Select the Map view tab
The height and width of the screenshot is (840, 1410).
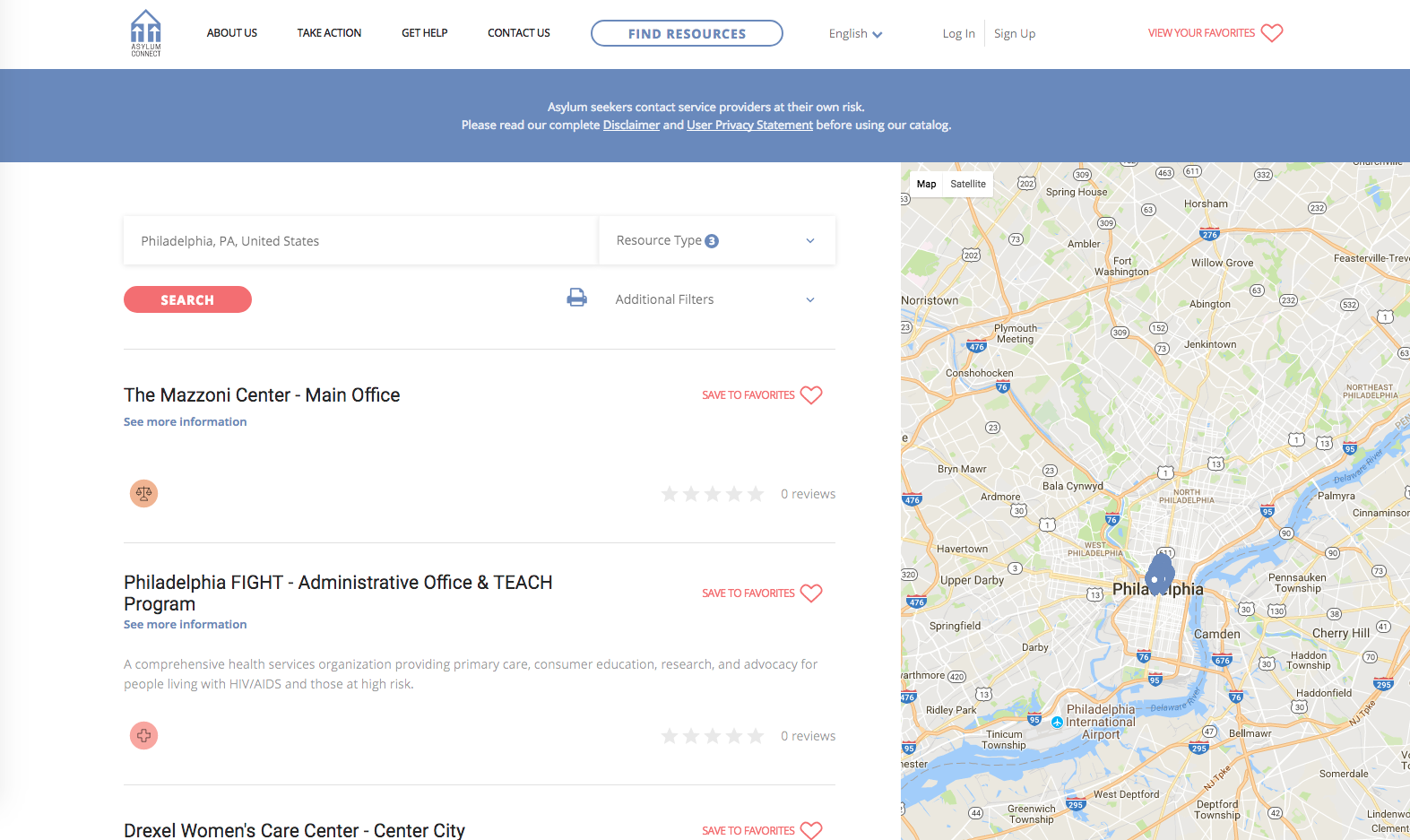(927, 184)
